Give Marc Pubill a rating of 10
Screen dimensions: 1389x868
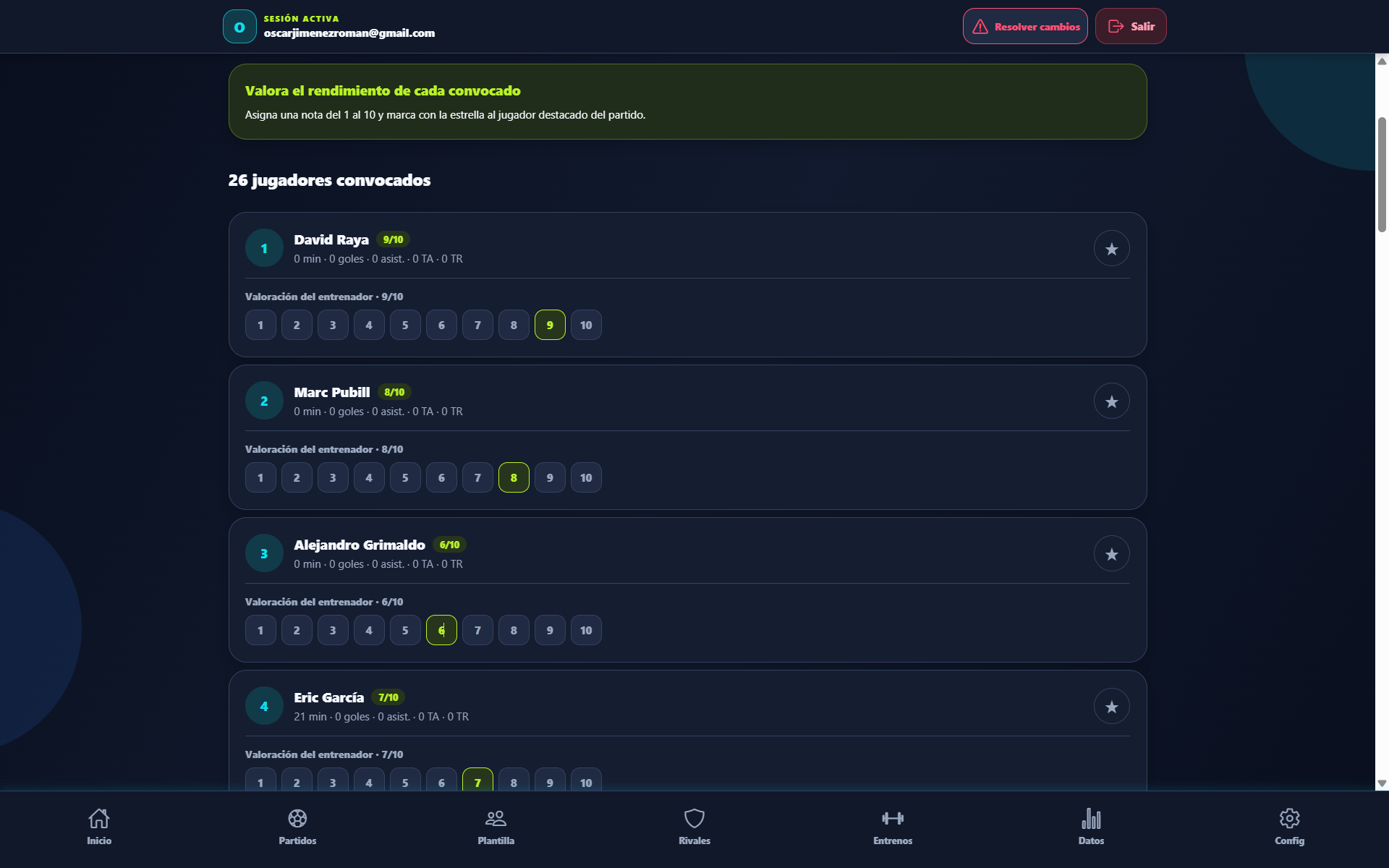(586, 477)
